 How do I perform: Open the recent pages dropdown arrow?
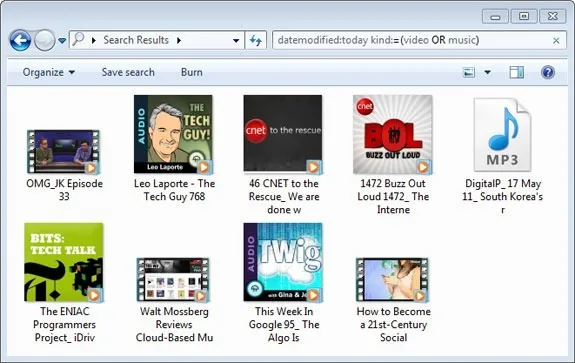tap(62, 40)
